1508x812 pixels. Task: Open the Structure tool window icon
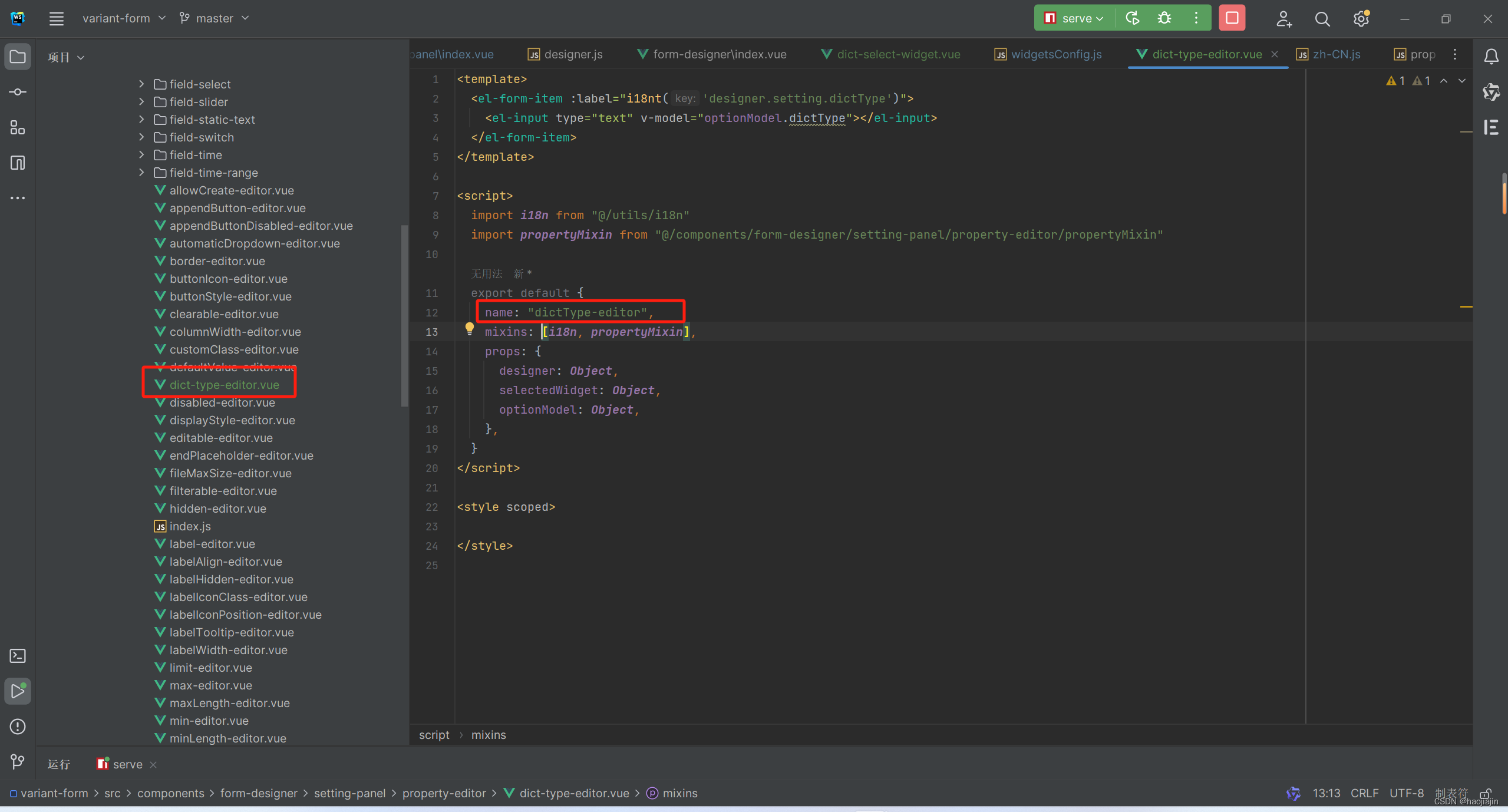click(18, 127)
